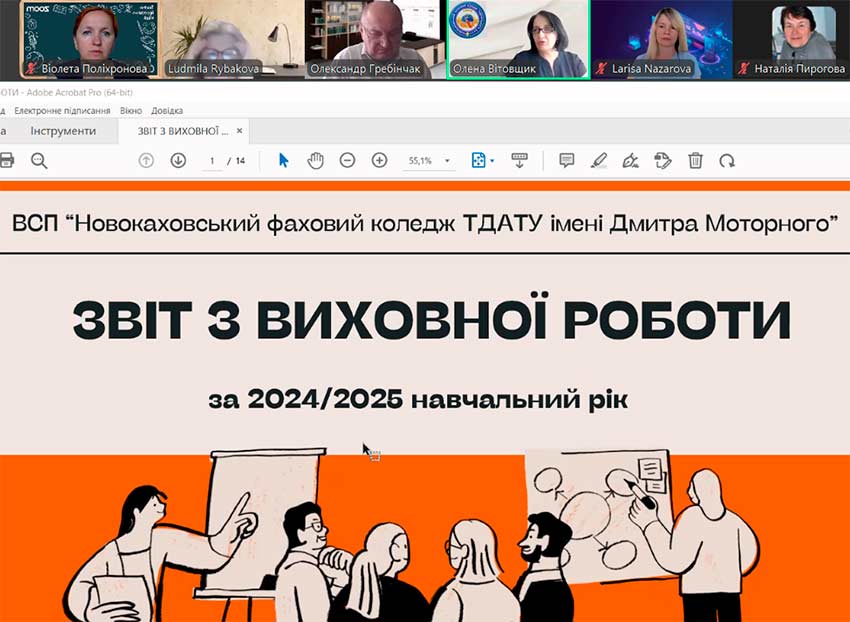The height and width of the screenshot is (622, 850).
Task: Zoom out with the minus button
Action: (x=347, y=160)
